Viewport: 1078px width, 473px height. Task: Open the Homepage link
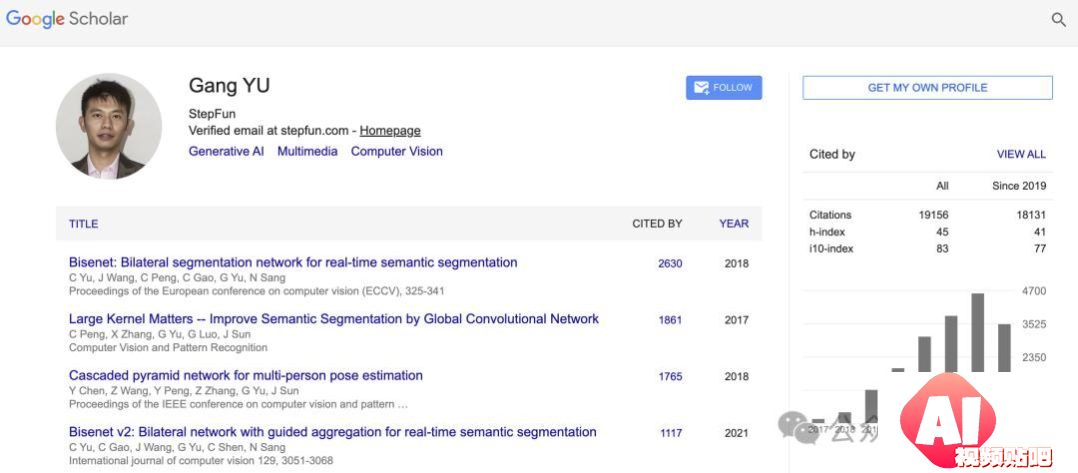point(390,131)
